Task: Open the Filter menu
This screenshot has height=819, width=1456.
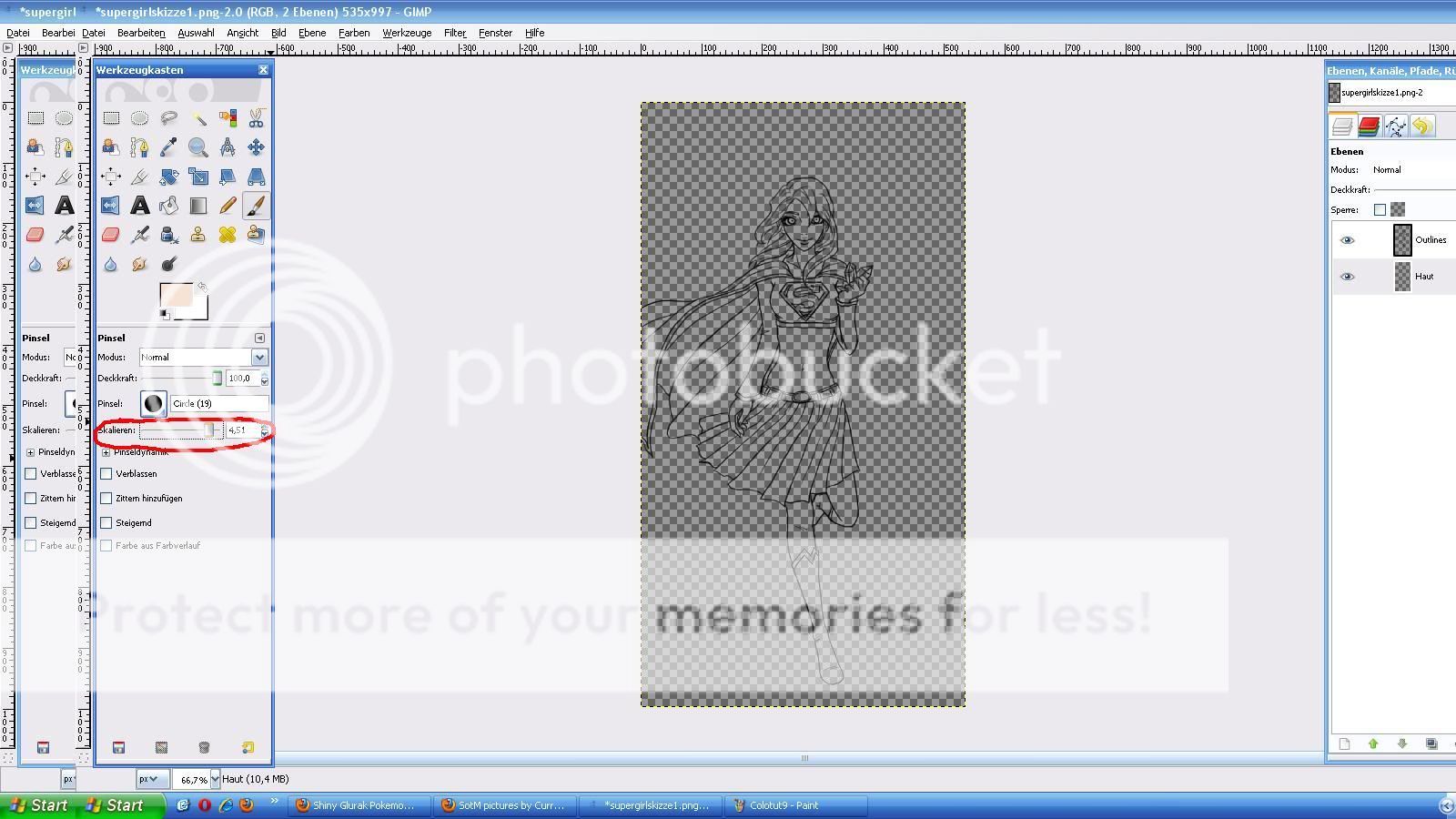Action: [x=455, y=33]
